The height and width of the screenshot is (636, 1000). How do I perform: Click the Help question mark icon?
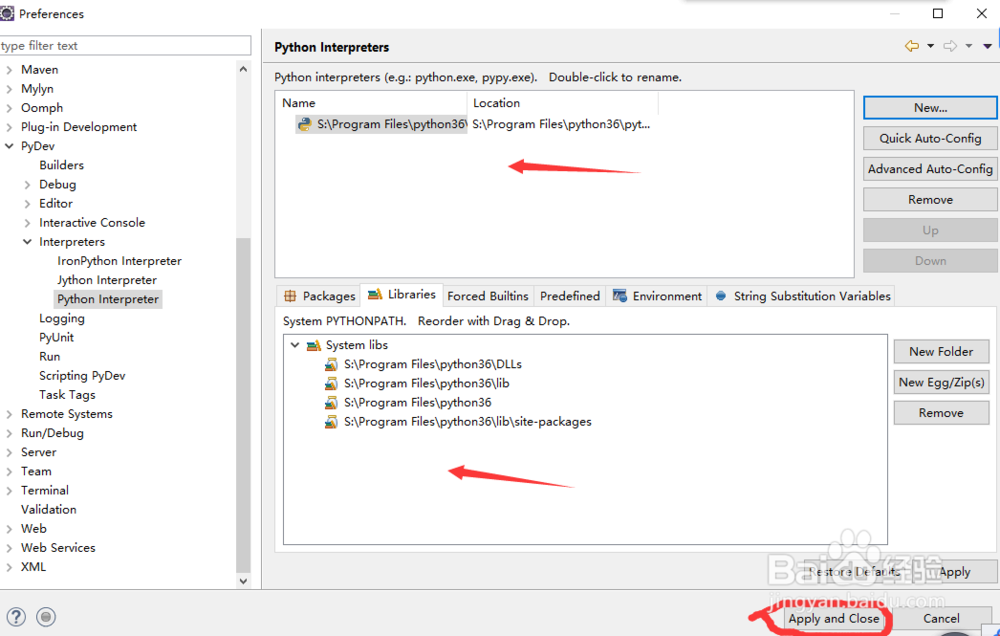pos(16,617)
